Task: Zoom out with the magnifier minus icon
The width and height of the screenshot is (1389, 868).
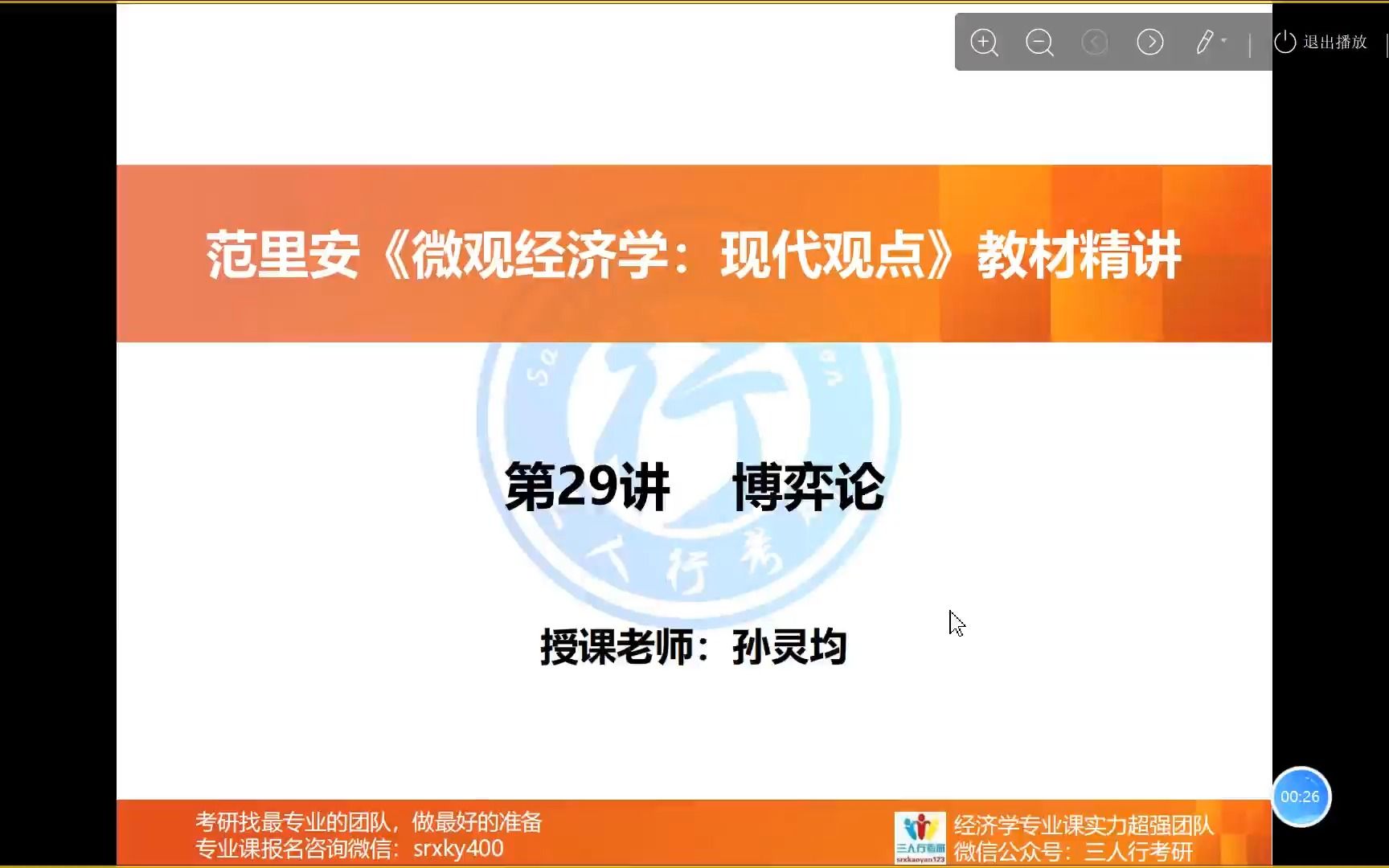Action: (1039, 43)
